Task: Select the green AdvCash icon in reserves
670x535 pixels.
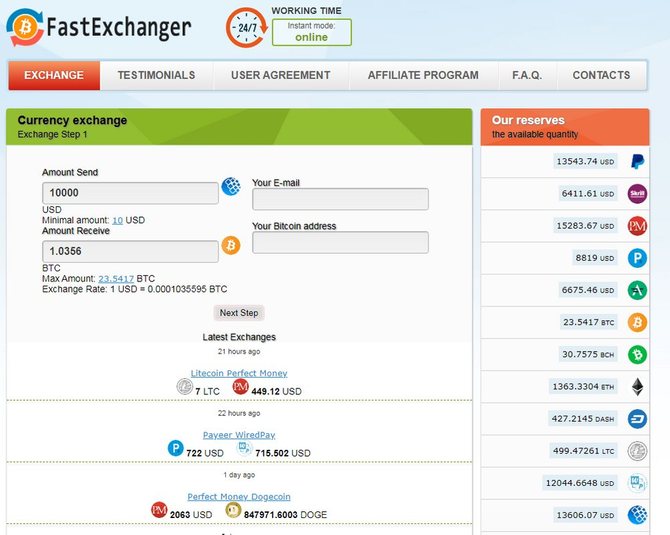Action: [637, 290]
